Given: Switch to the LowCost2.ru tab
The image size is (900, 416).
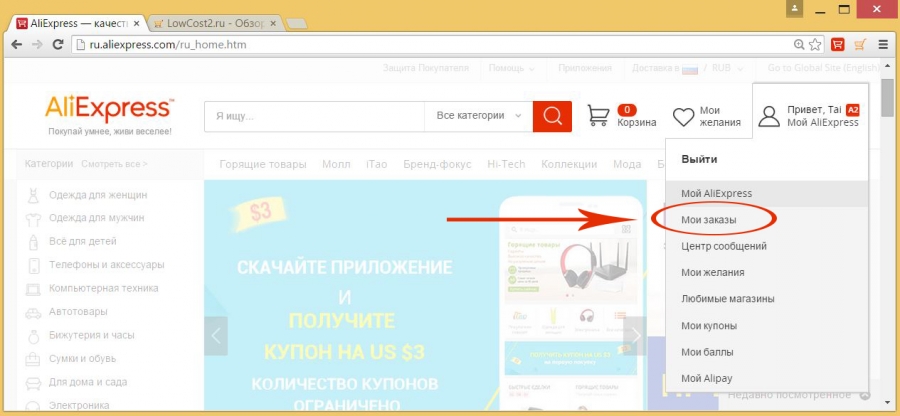Looking at the screenshot, I should 216,24.
